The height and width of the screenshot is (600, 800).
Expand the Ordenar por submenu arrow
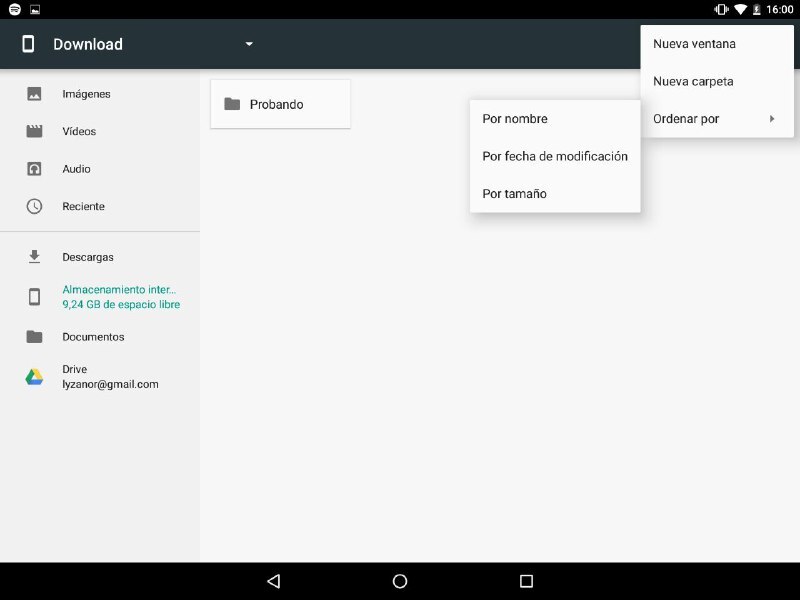click(x=771, y=119)
